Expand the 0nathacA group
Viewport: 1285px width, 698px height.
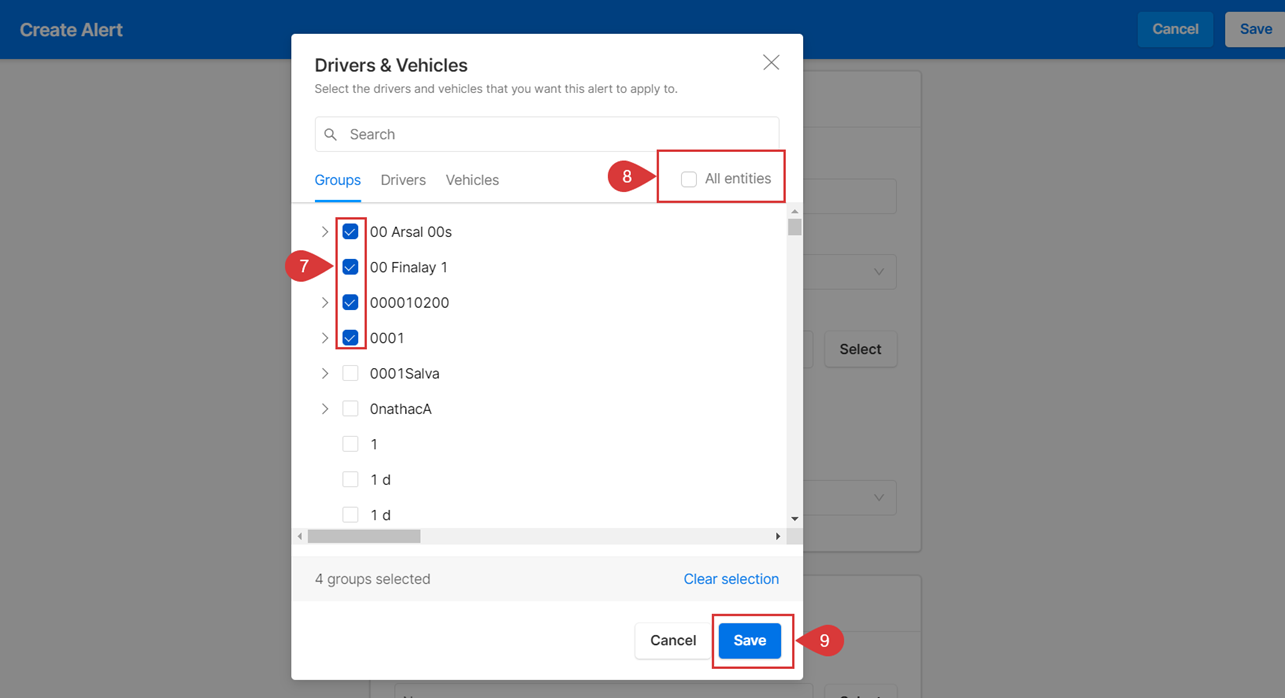tap(325, 409)
